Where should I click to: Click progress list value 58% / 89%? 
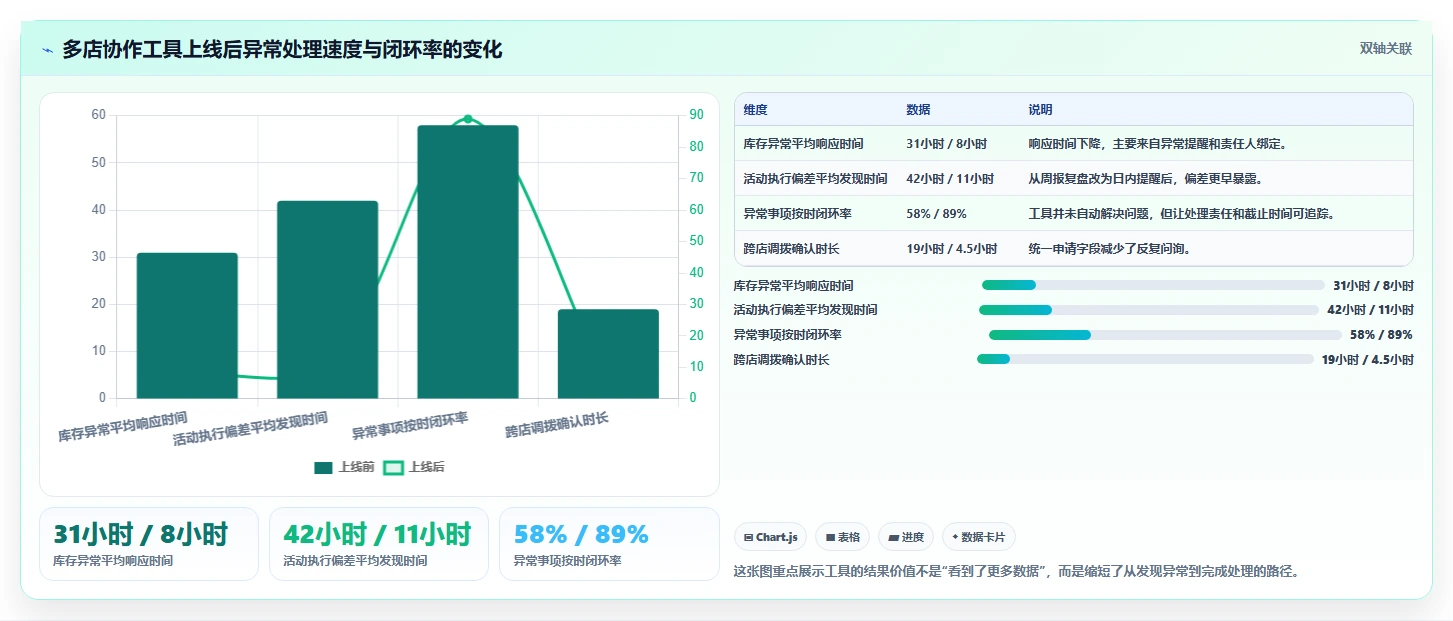pos(1381,335)
